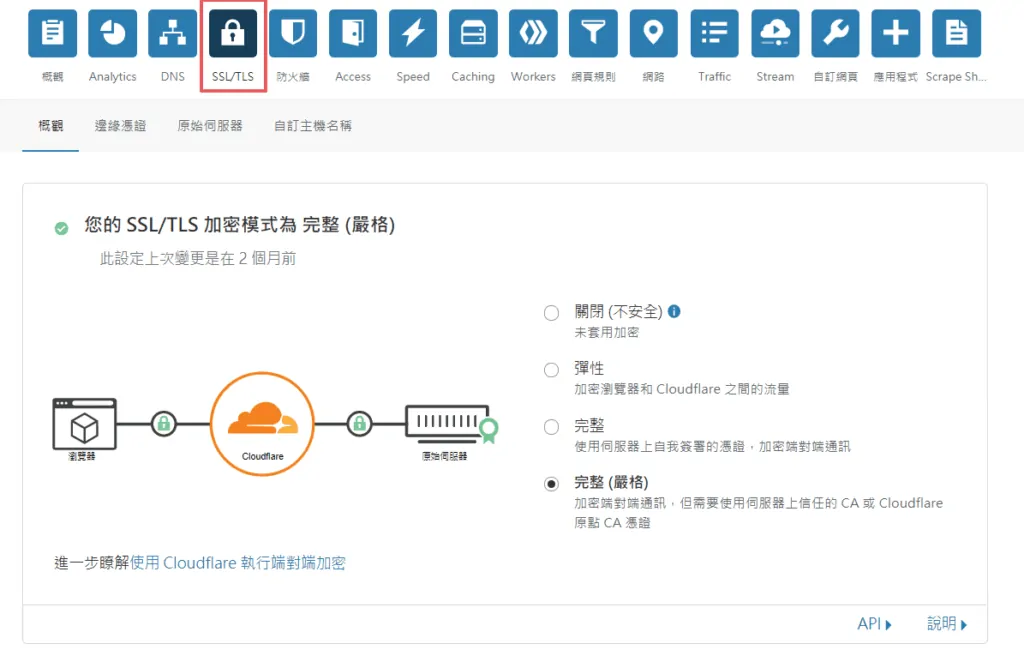
Task: Click the info icon beside 關閉 (不安全)
Action: coord(674,312)
